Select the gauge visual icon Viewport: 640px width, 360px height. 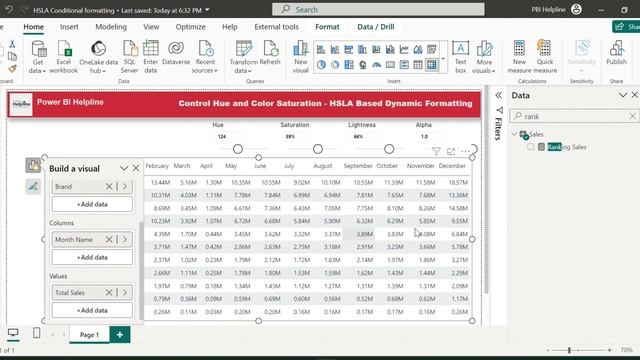(376, 65)
